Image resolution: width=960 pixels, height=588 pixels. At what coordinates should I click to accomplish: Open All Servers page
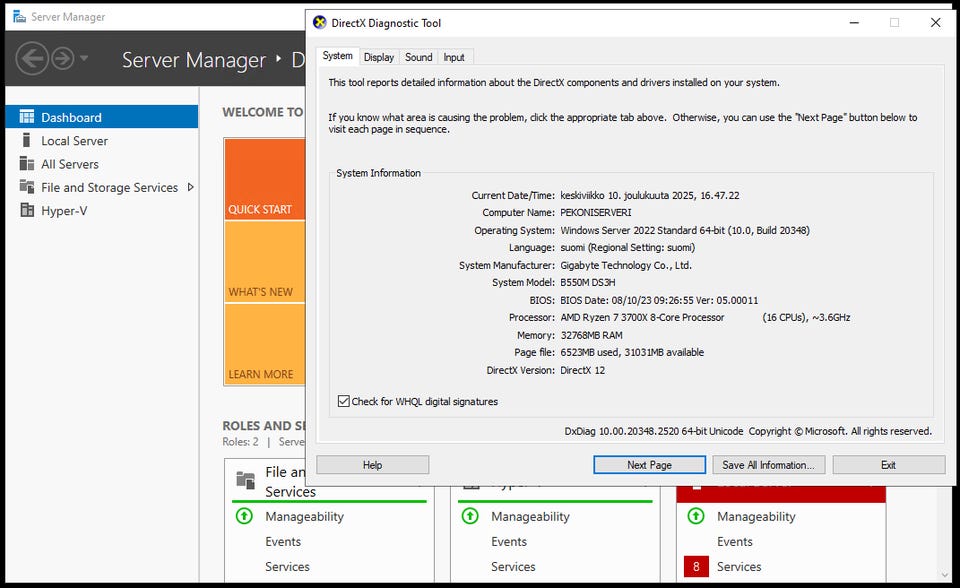point(70,164)
